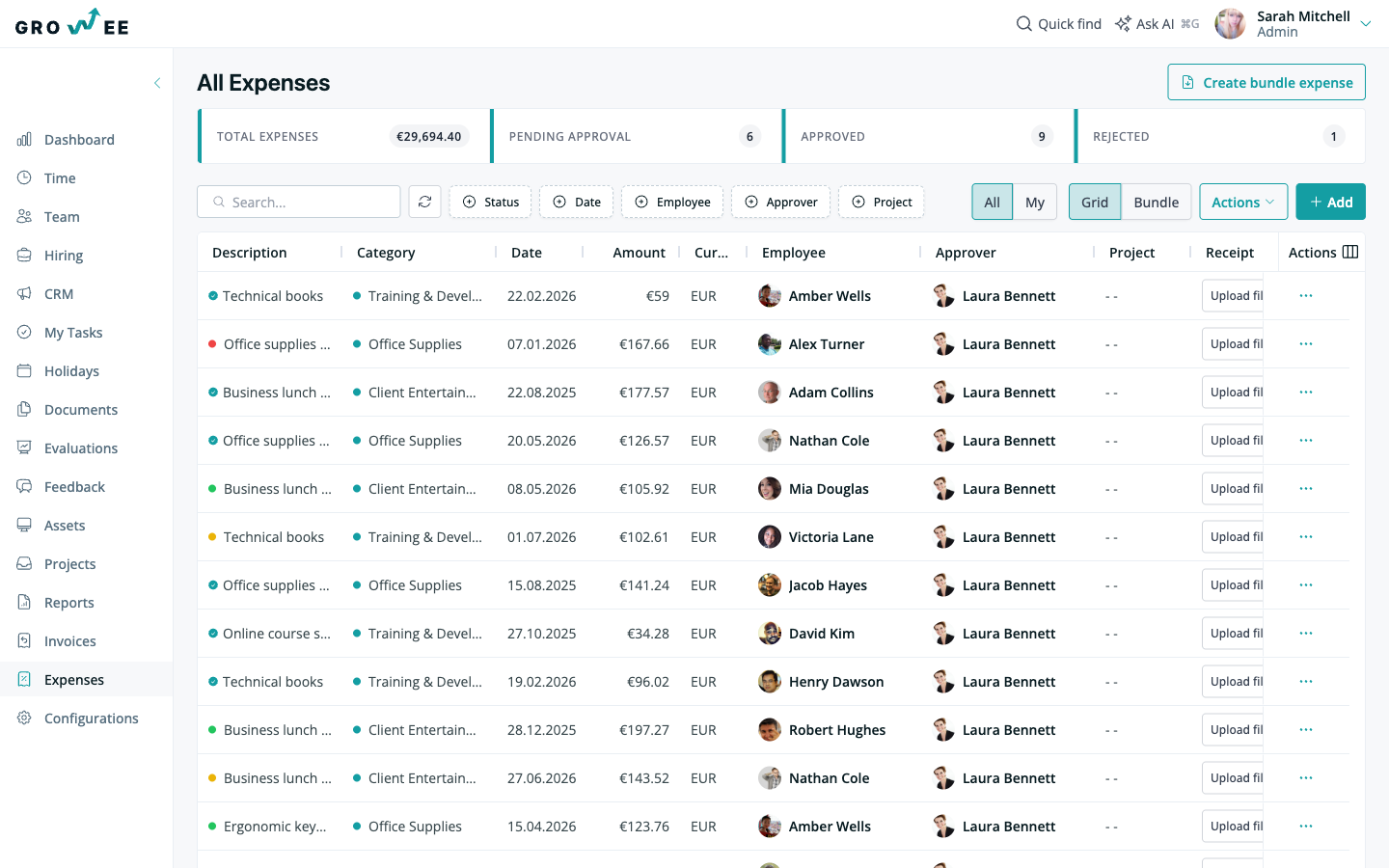Open the Date filter
The width and height of the screenshot is (1389, 868).
[576, 202]
